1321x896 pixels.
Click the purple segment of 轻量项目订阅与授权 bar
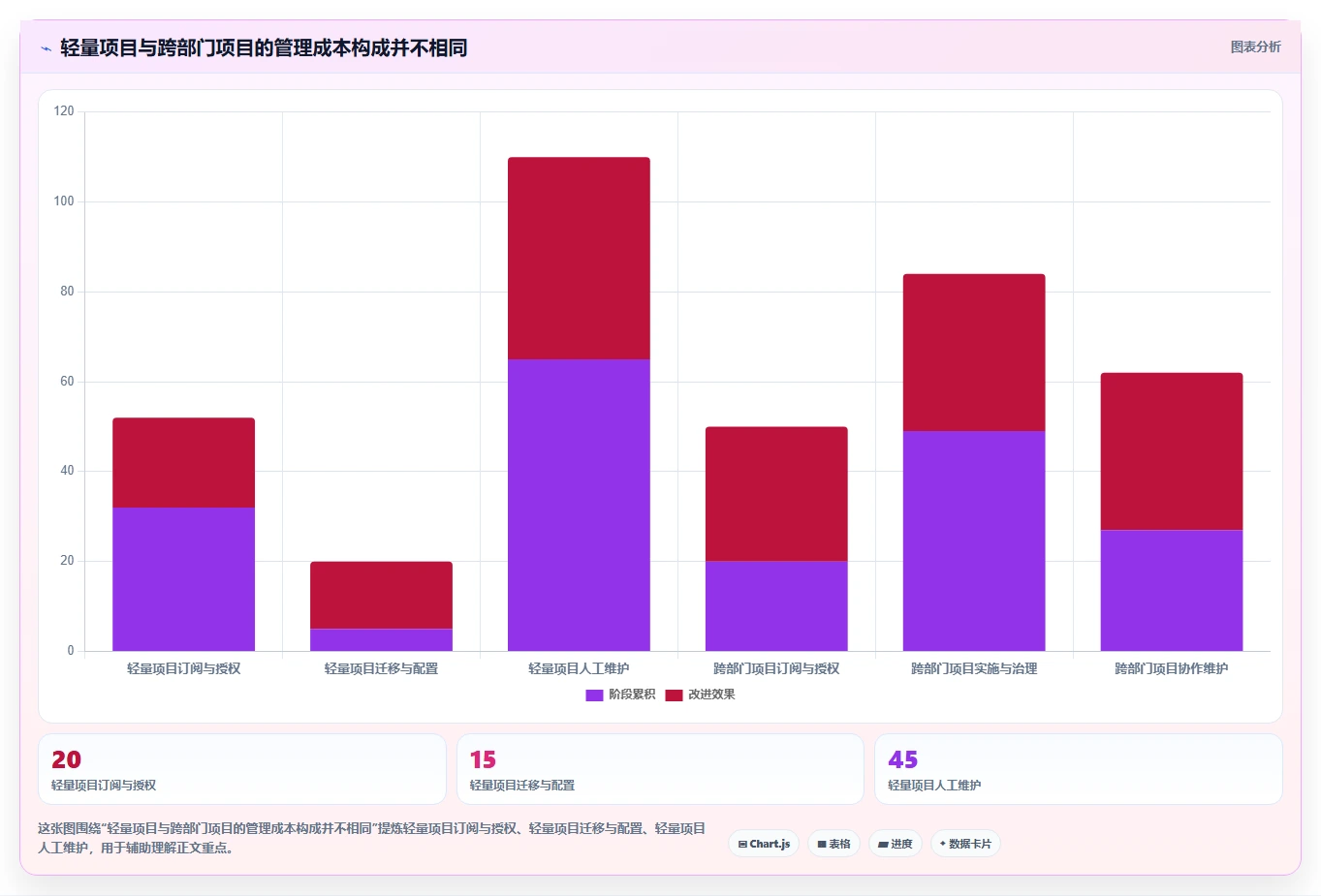tap(183, 579)
